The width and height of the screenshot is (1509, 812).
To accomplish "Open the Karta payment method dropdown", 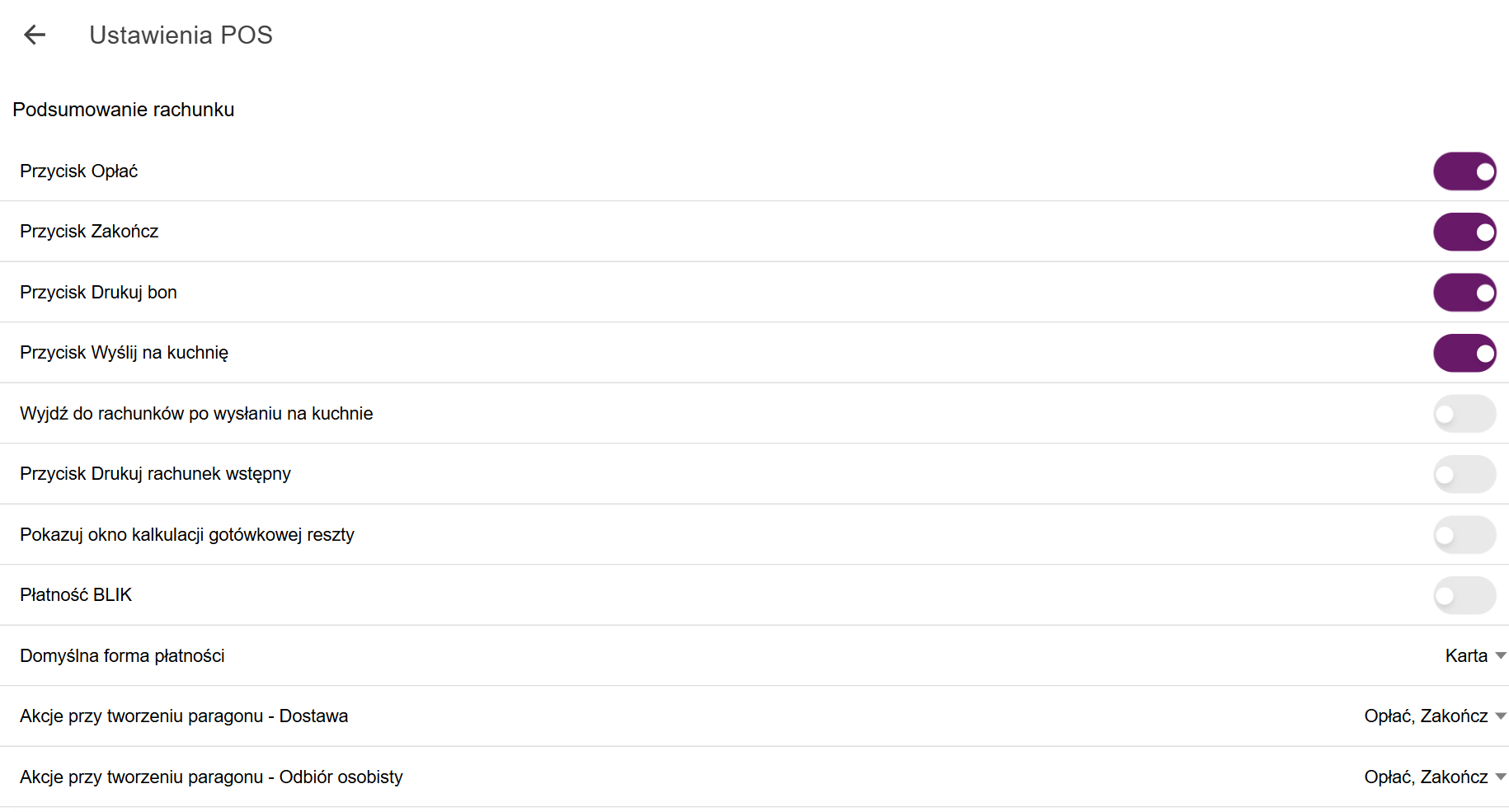I will (x=1475, y=655).
